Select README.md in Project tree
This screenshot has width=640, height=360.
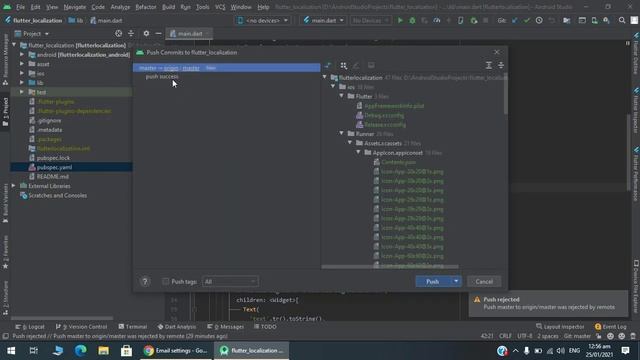click(52, 177)
